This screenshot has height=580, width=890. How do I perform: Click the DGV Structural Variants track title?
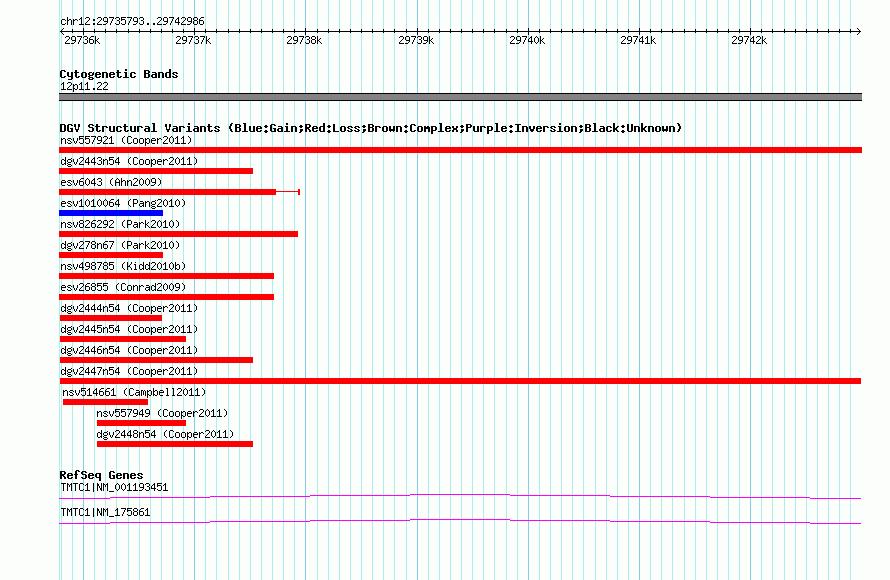(x=370, y=128)
